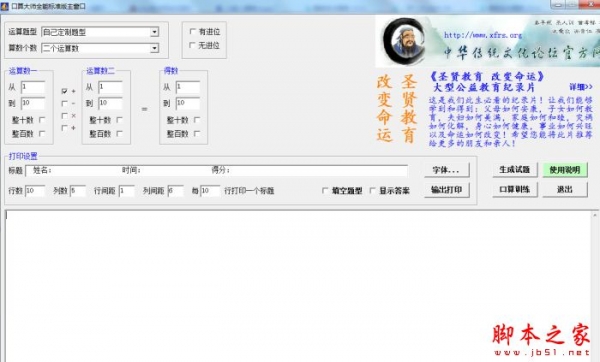
Task: Click the 输出打印 button
Action: [x=447, y=190]
